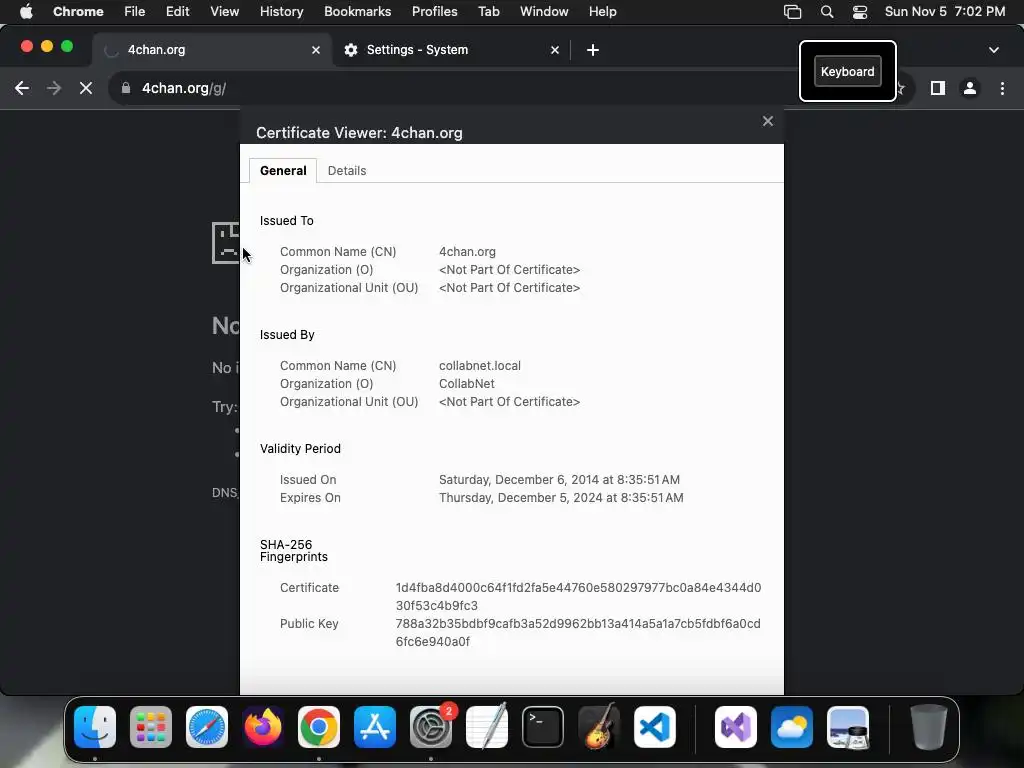
Task: Open a new Chrome tab
Action: point(592,50)
